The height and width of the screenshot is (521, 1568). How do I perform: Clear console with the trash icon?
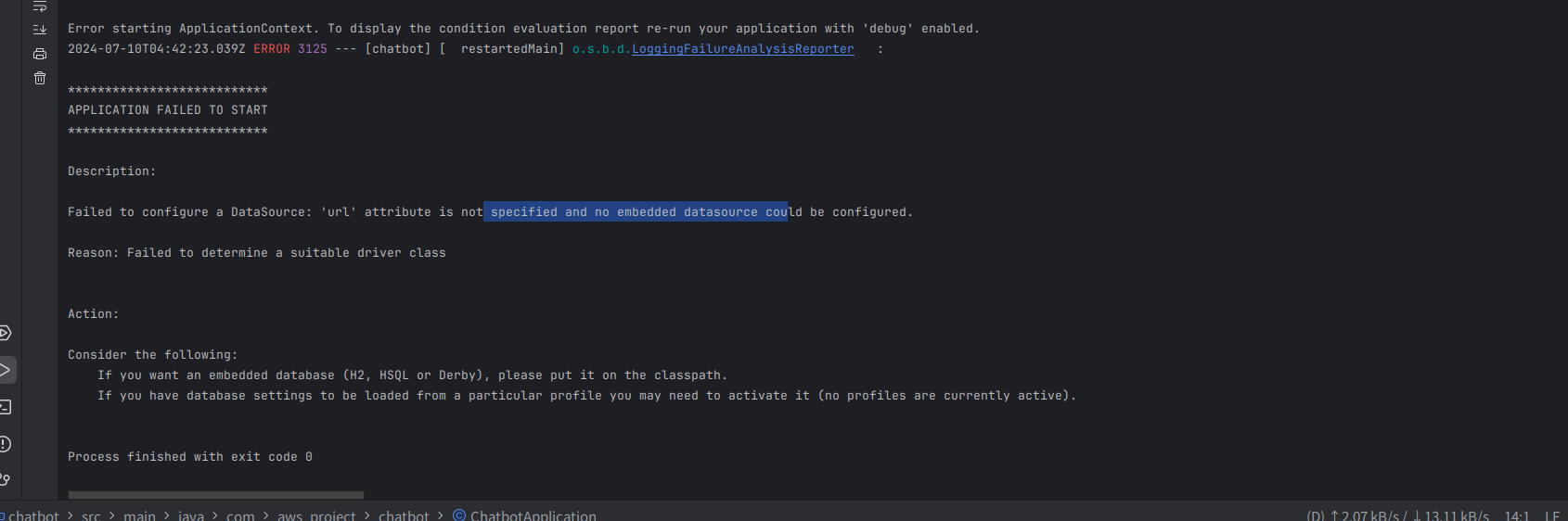40,78
